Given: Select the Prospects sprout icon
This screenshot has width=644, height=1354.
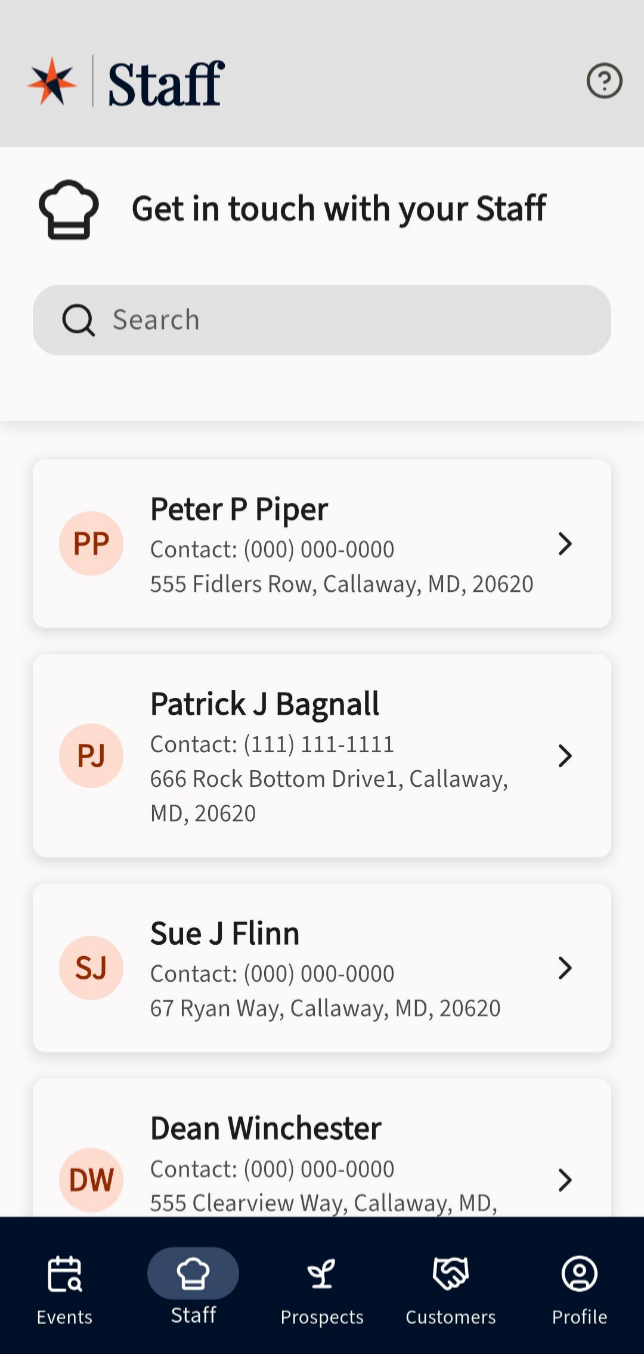Looking at the screenshot, I should (321, 1274).
